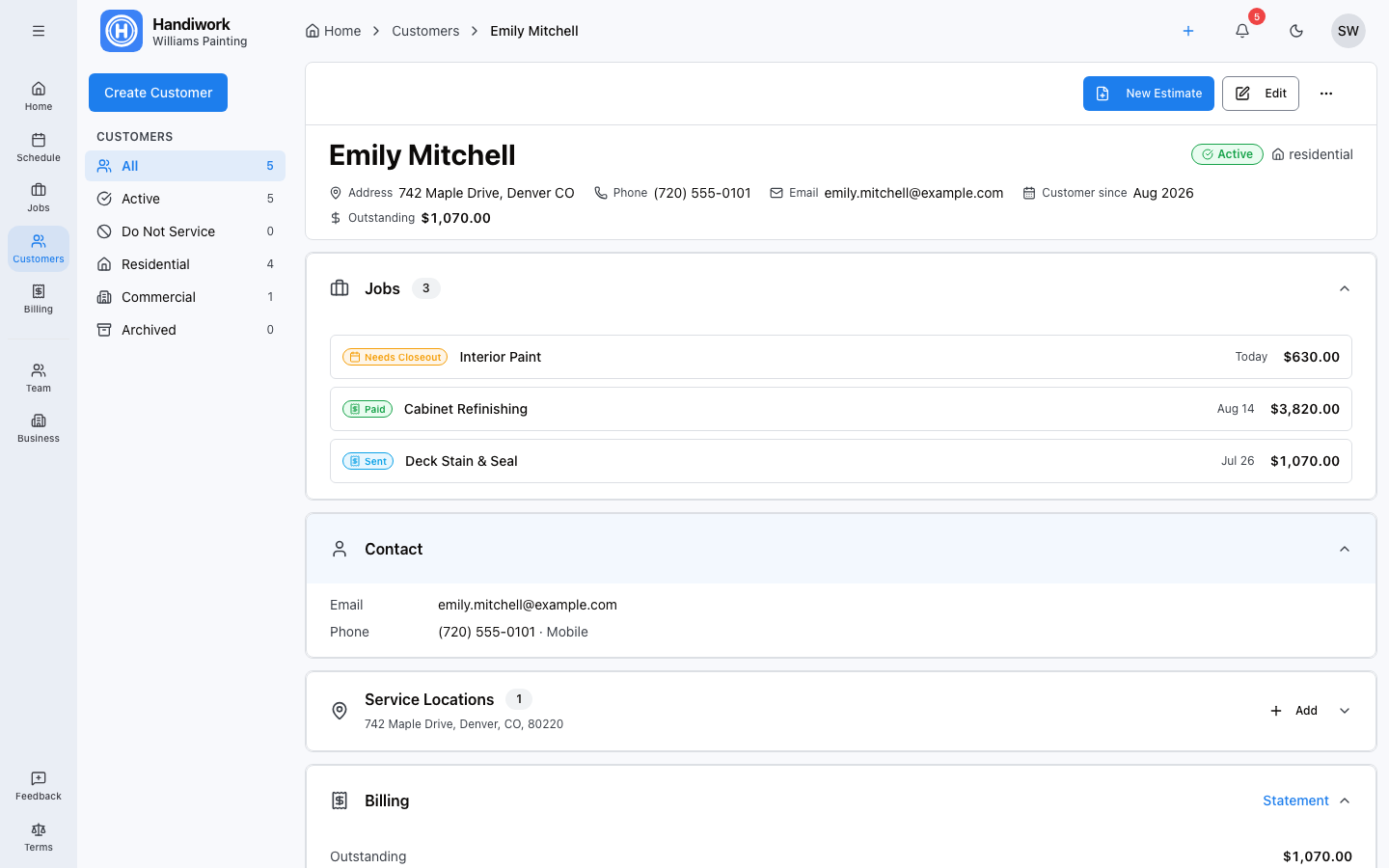Click the green Active status badge
Image resolution: width=1389 pixels, height=868 pixels.
point(1227,154)
